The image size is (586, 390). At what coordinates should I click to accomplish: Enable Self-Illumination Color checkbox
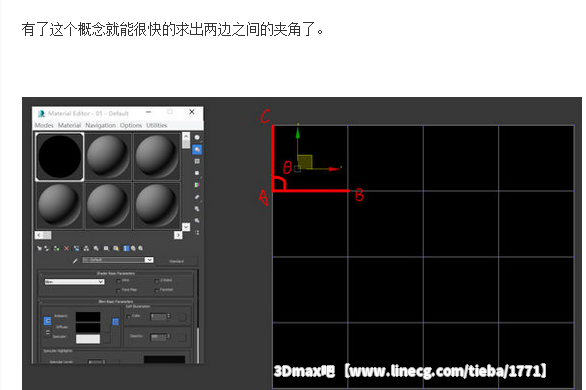point(128,316)
